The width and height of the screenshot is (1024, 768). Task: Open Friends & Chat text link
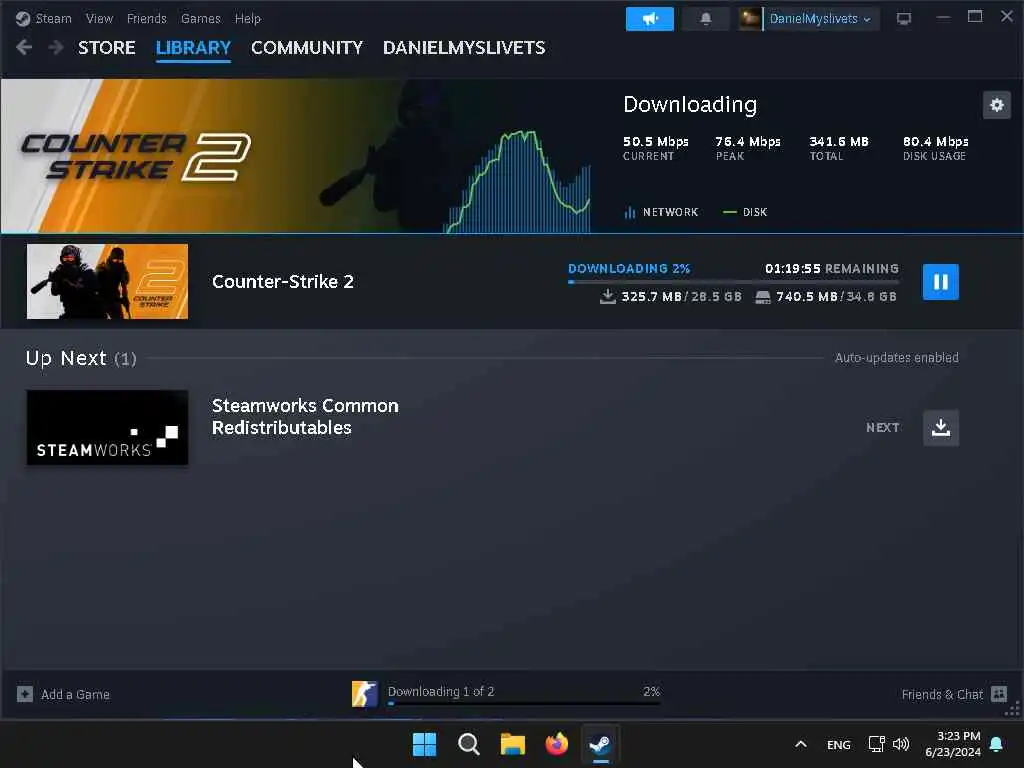tap(942, 694)
